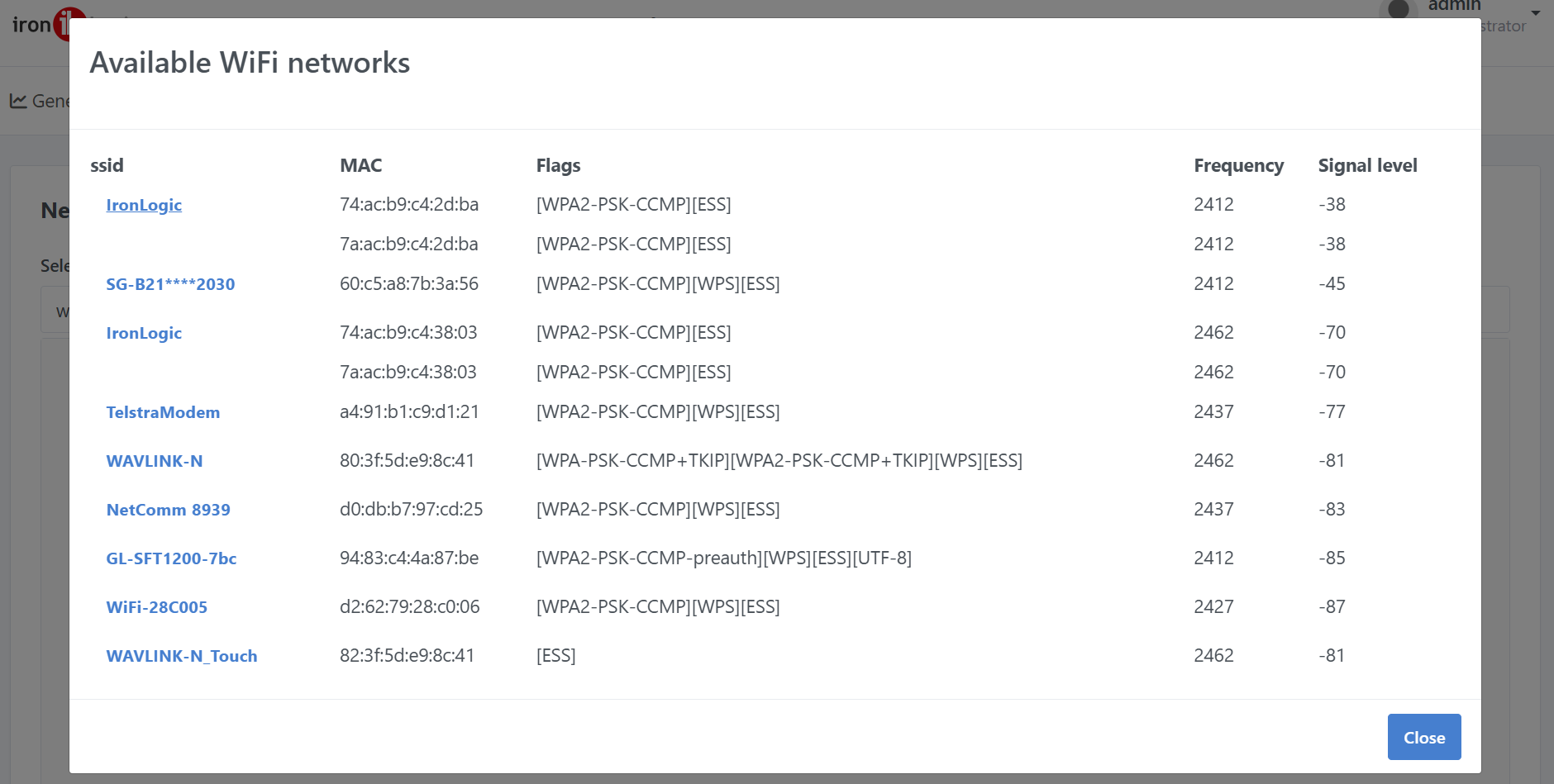Viewport: 1554px width, 784px height.
Task: Click the Signal level column header
Action: [x=1367, y=165]
